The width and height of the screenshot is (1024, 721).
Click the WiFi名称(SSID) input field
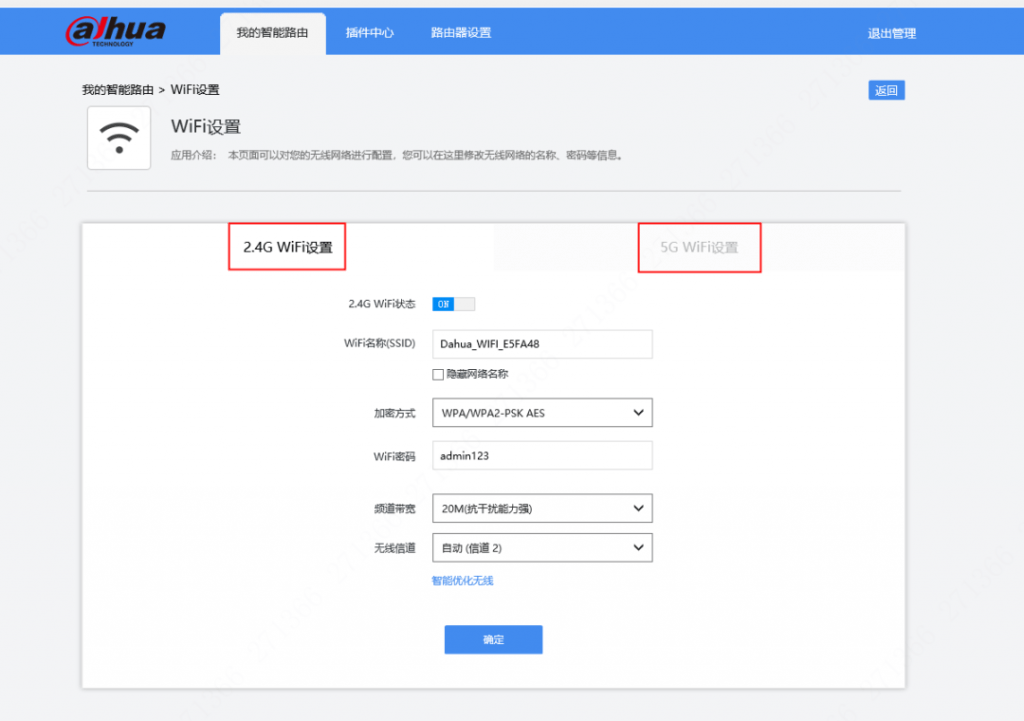click(x=541, y=343)
